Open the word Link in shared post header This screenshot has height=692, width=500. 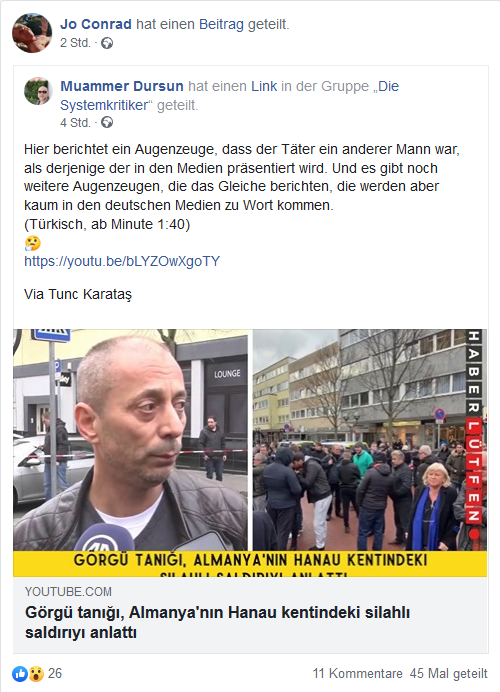264,86
